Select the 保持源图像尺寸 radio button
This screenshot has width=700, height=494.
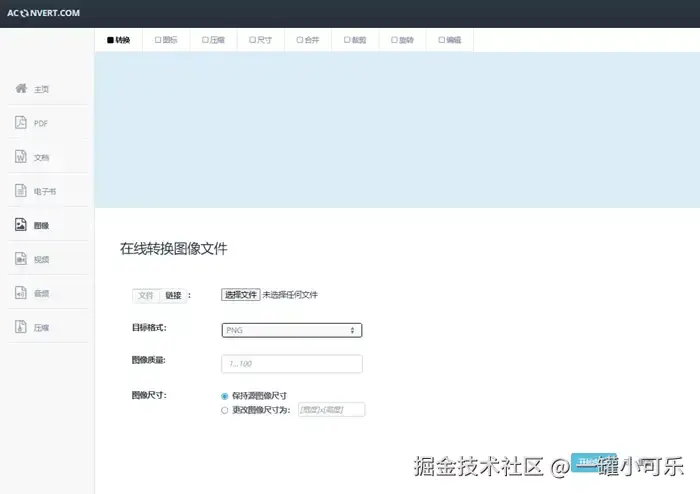coord(225,396)
